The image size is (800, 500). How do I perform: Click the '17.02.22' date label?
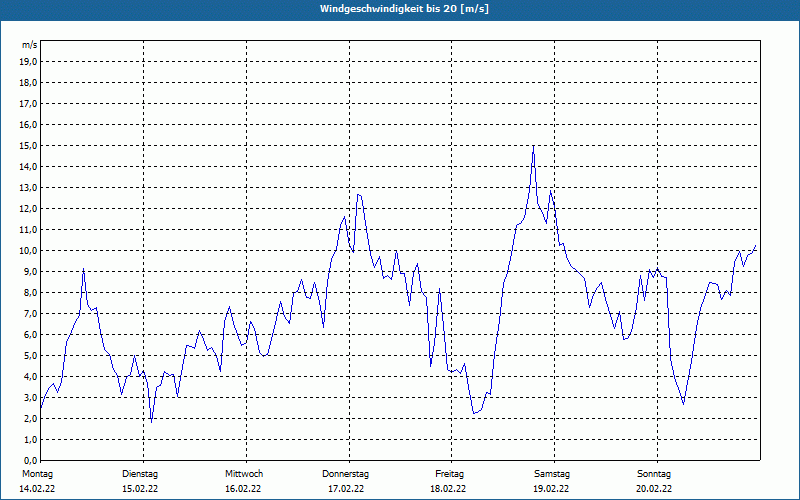tap(346, 489)
